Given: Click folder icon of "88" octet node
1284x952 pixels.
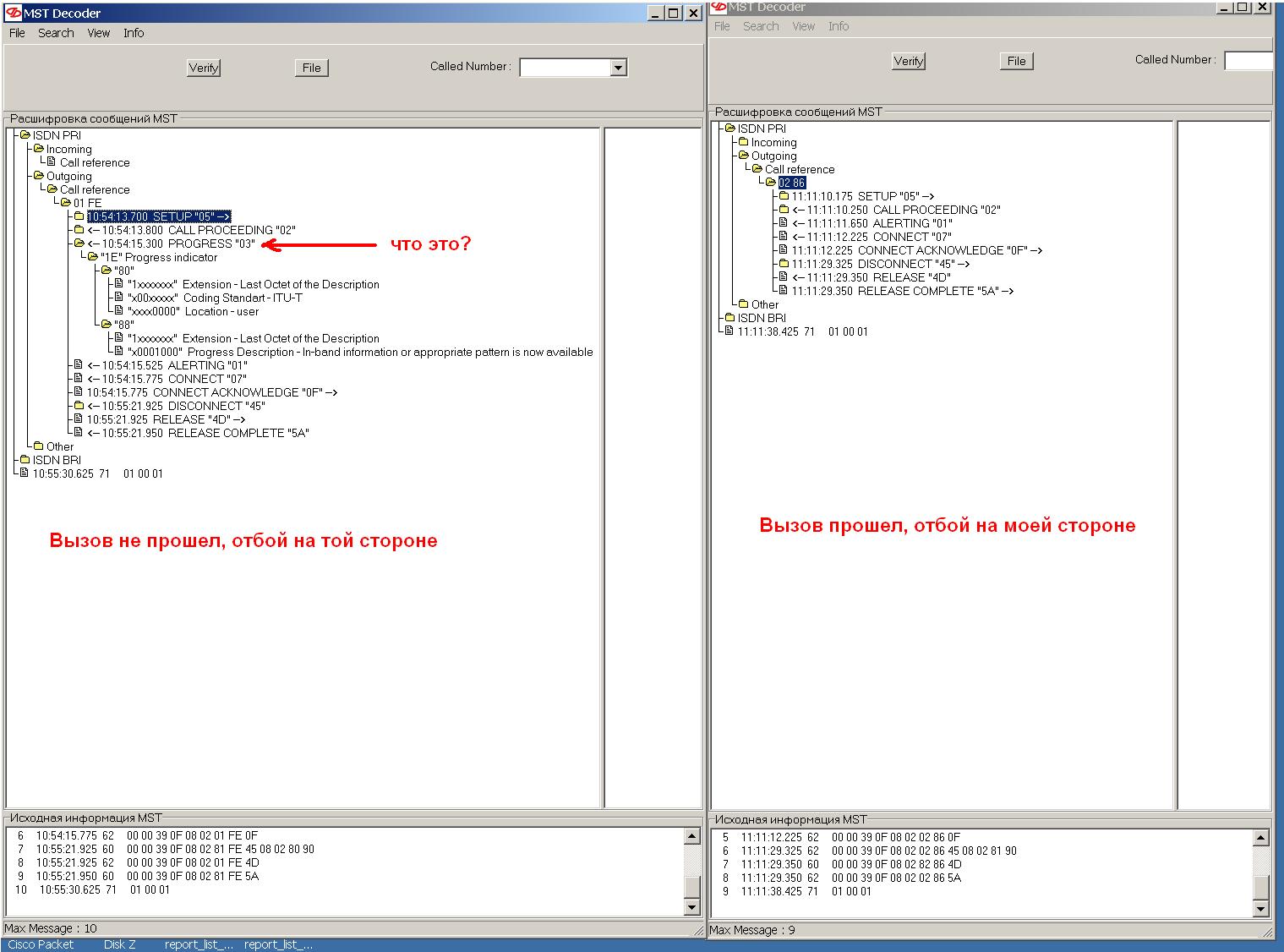Looking at the screenshot, I should 107,325.
